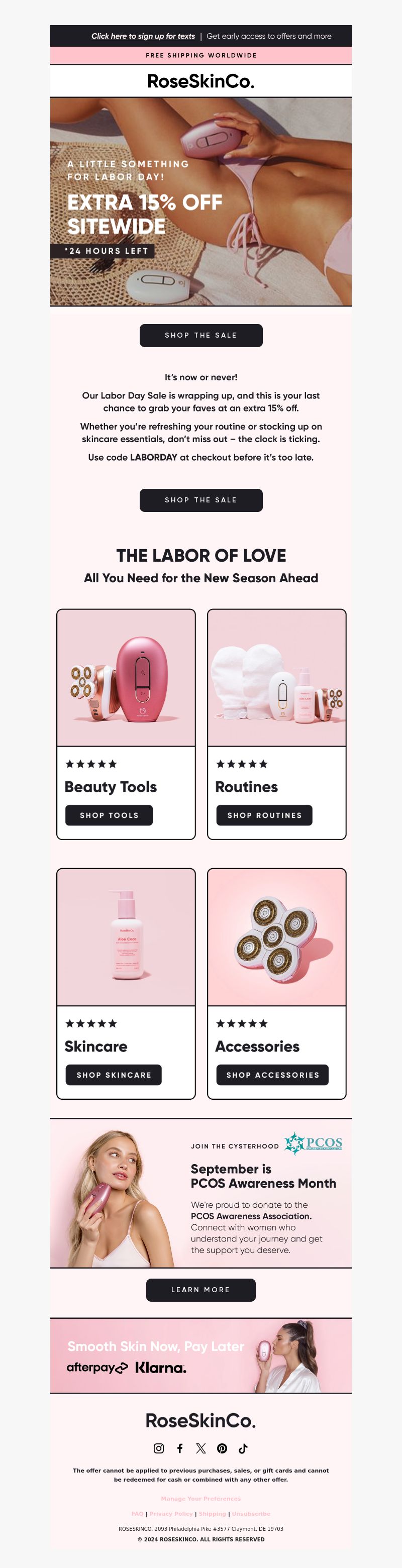Screen dimensions: 402x1568
Task: Click the first SHOP THE SALE button
Action: (x=201, y=336)
